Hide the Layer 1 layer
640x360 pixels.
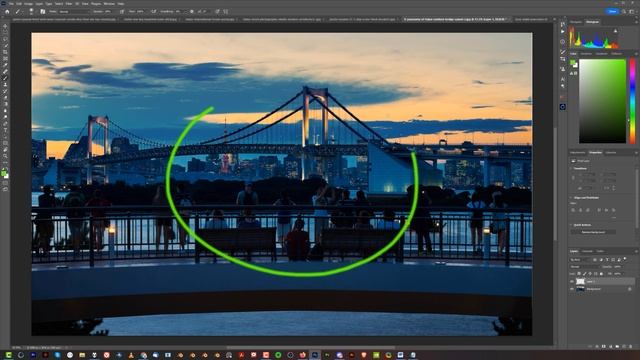click(571, 281)
